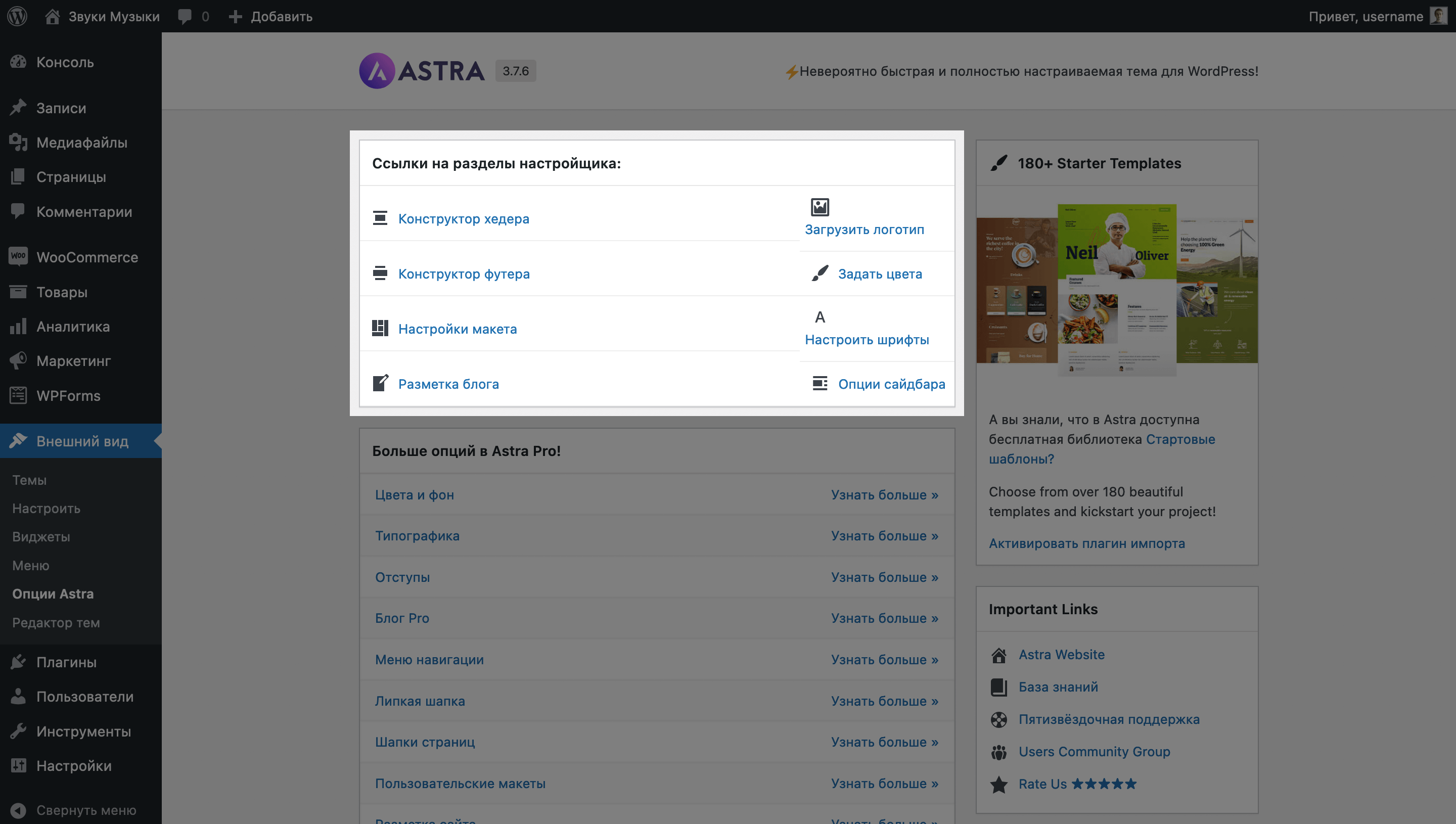Open the Темы submenu item

point(29,480)
